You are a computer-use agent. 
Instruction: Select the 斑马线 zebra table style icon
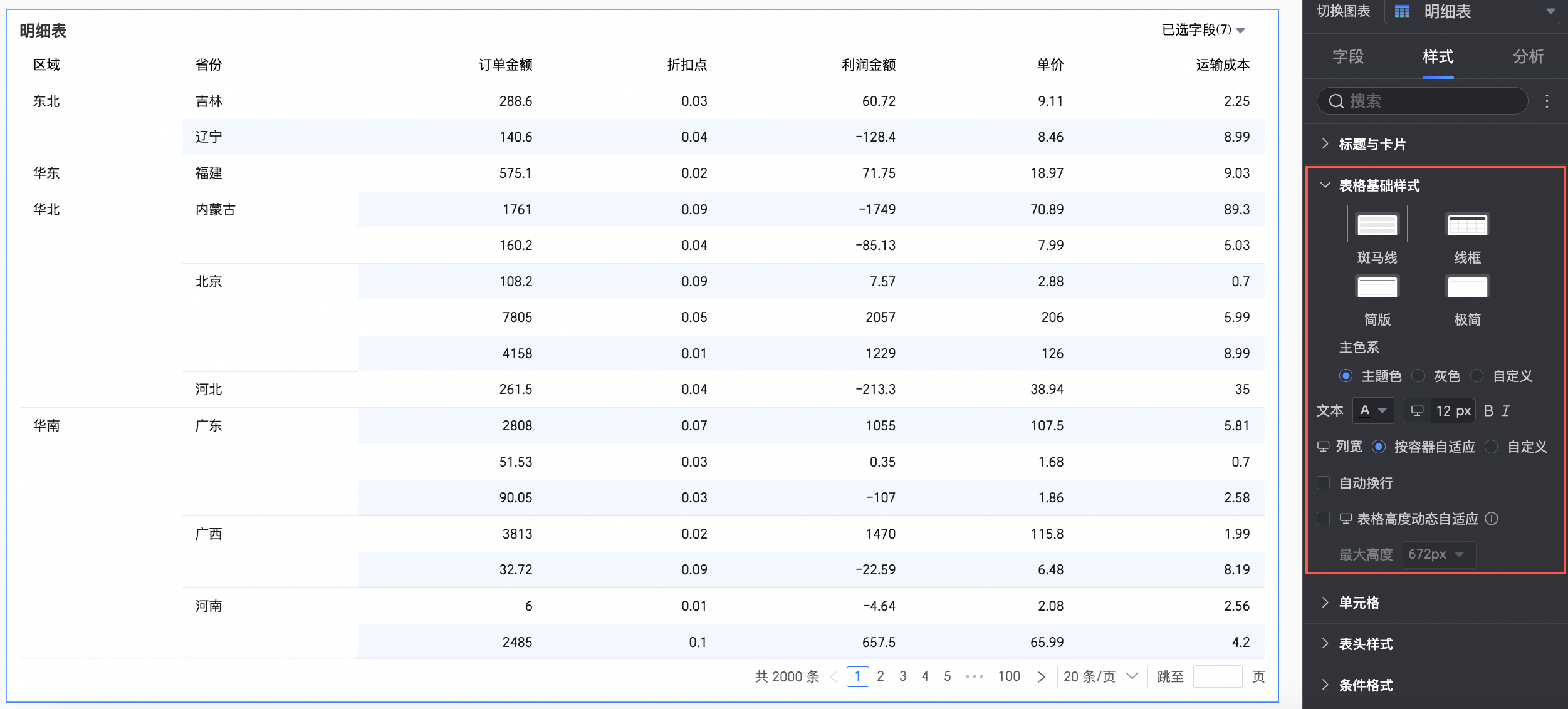[1377, 224]
